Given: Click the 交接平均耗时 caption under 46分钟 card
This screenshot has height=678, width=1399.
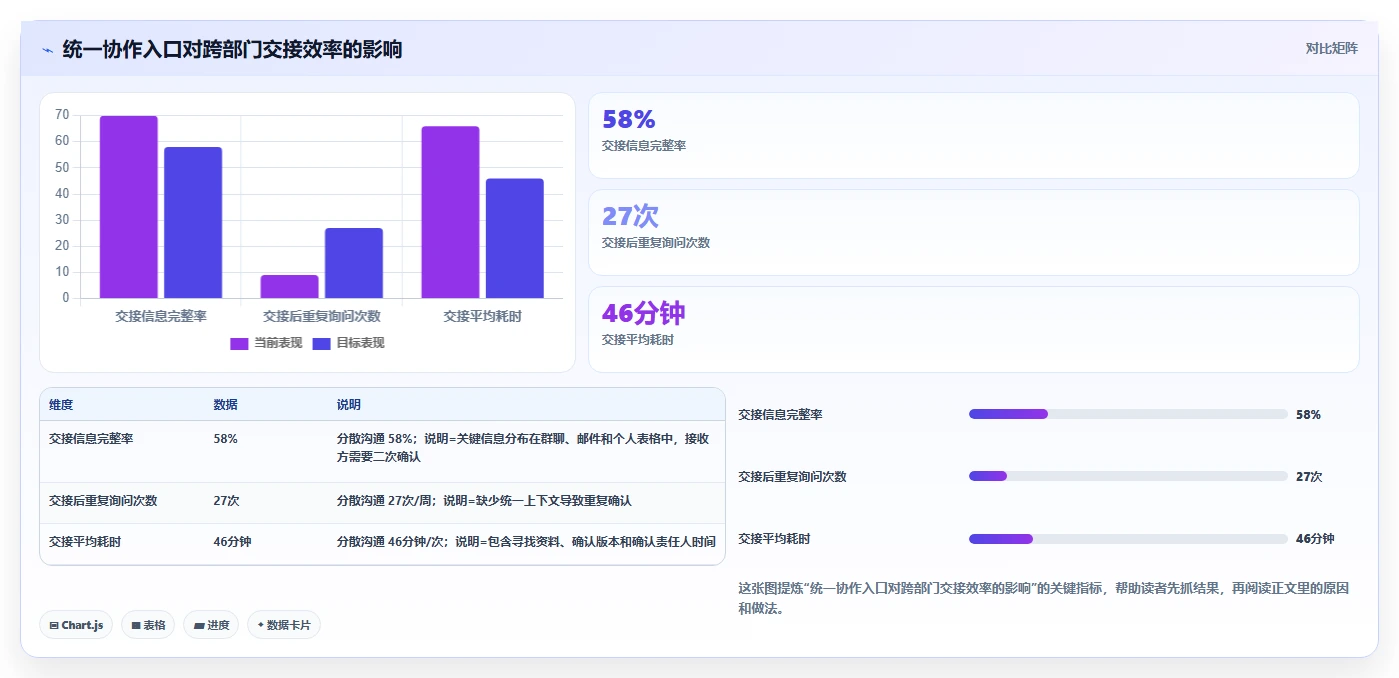Looking at the screenshot, I should [638, 340].
